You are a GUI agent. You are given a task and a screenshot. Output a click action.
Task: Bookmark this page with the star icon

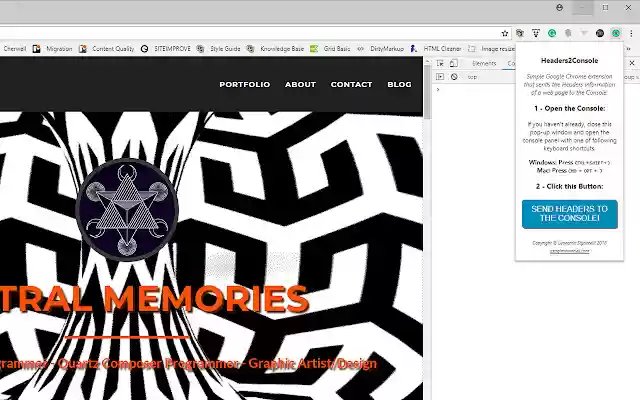click(505, 33)
